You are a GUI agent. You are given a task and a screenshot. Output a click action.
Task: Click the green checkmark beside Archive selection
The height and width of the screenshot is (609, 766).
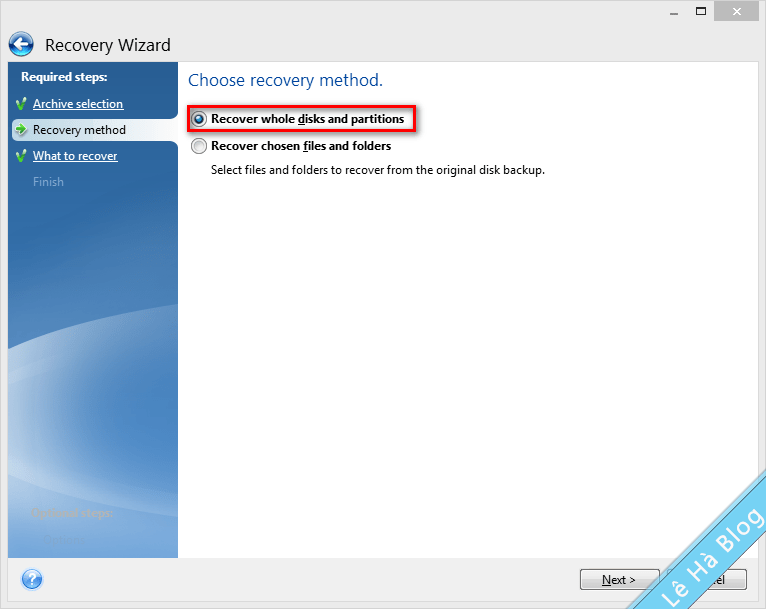coord(21,104)
